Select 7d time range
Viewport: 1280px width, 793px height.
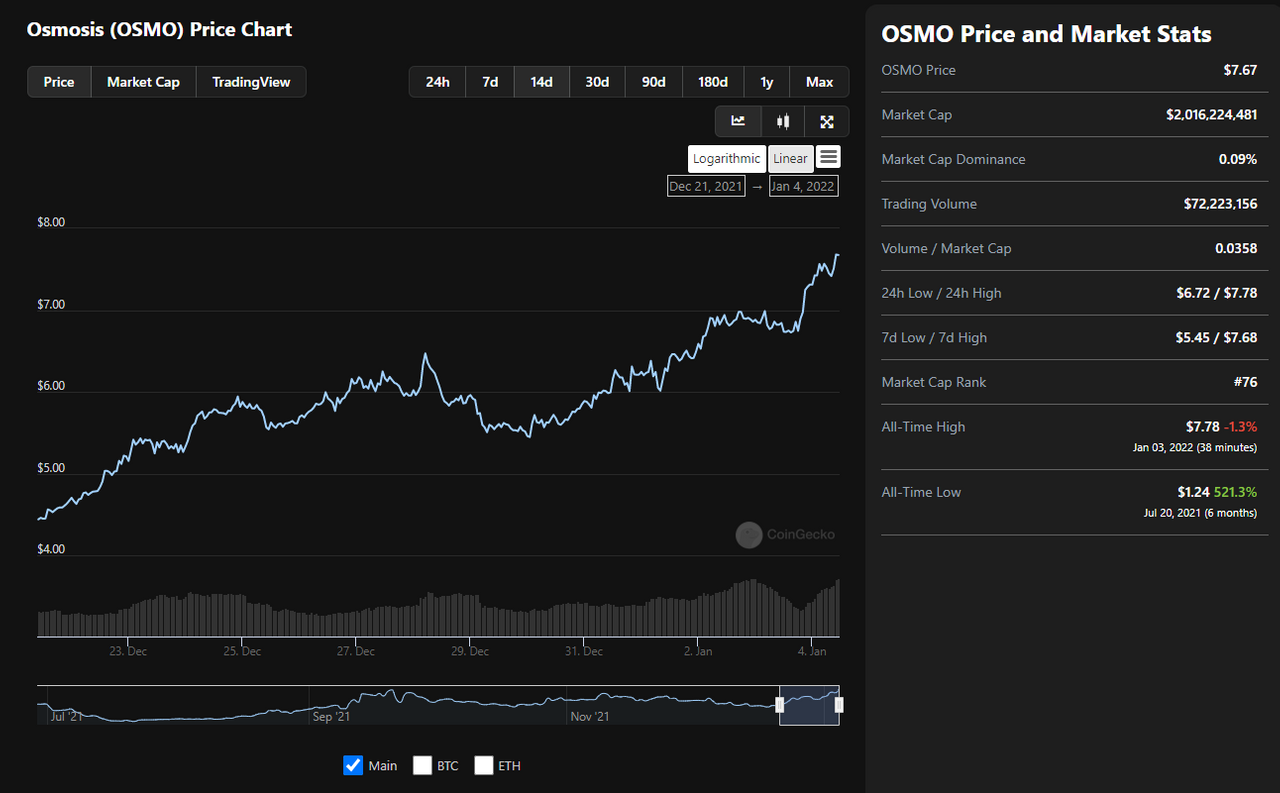tap(490, 82)
